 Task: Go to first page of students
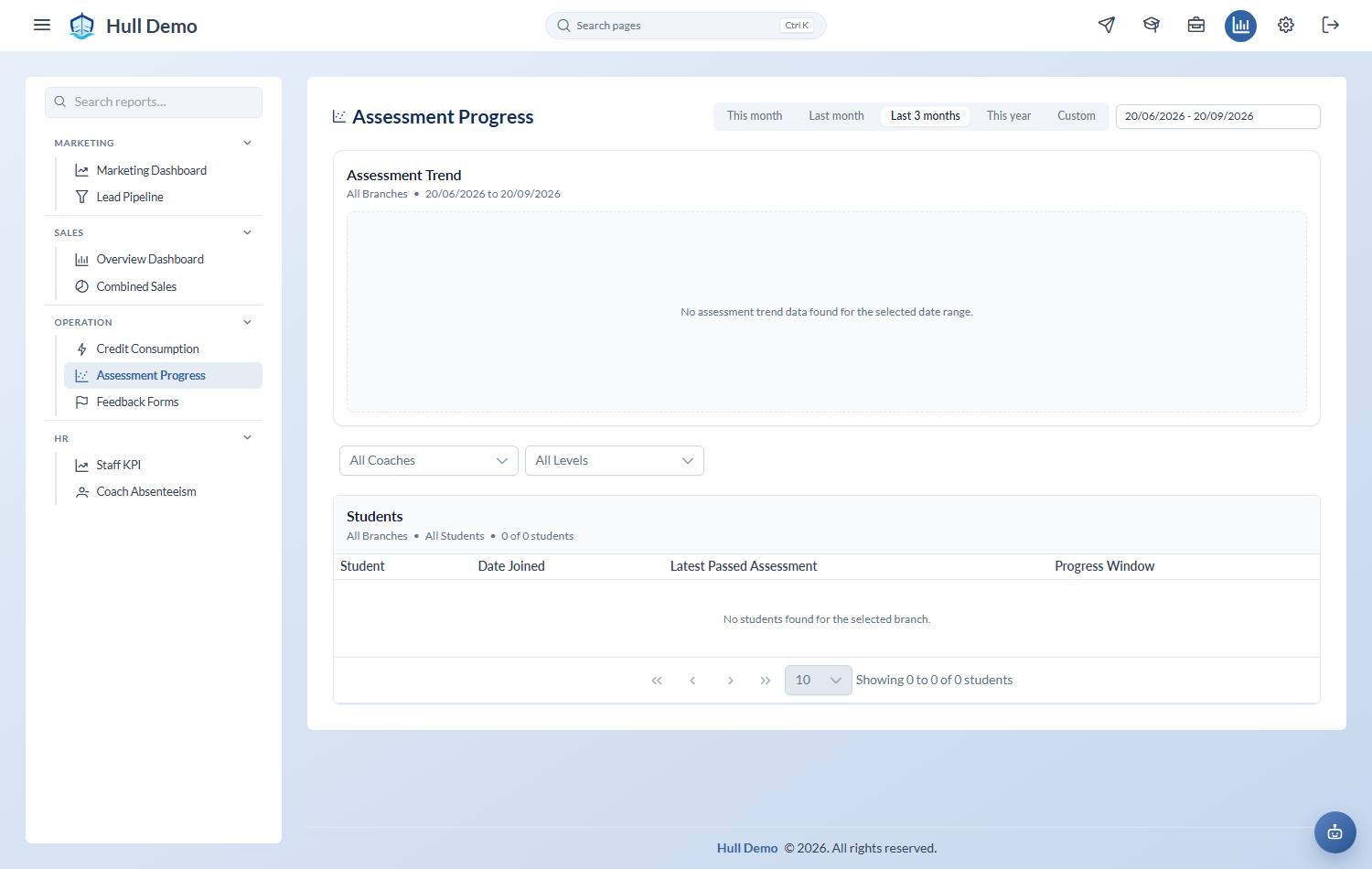(x=657, y=681)
